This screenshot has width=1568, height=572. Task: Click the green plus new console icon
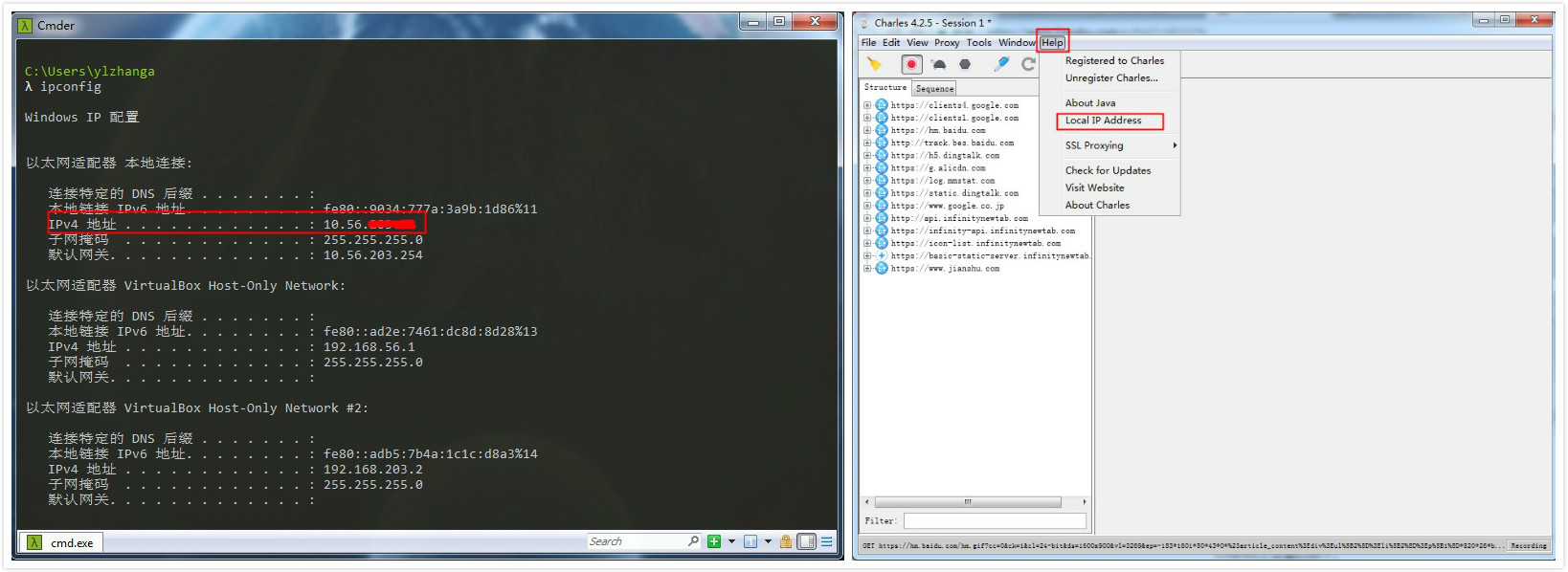[714, 541]
